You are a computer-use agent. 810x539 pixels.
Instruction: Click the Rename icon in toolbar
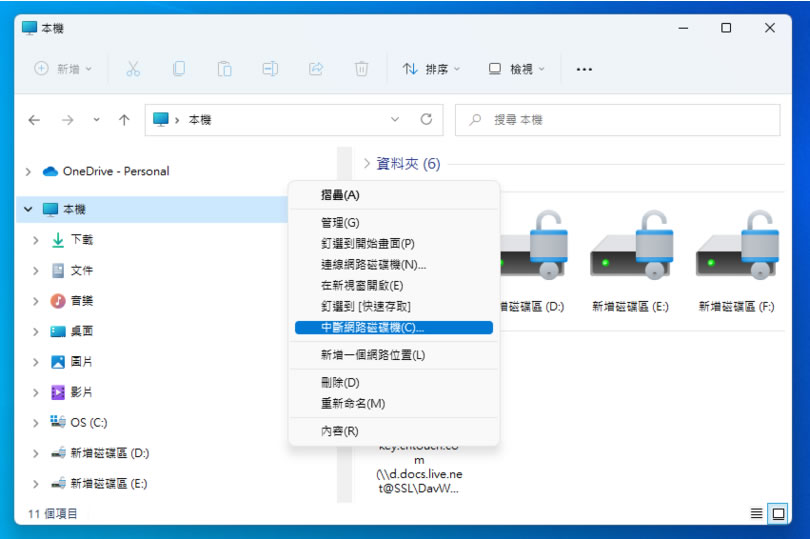pyautogui.click(x=270, y=69)
